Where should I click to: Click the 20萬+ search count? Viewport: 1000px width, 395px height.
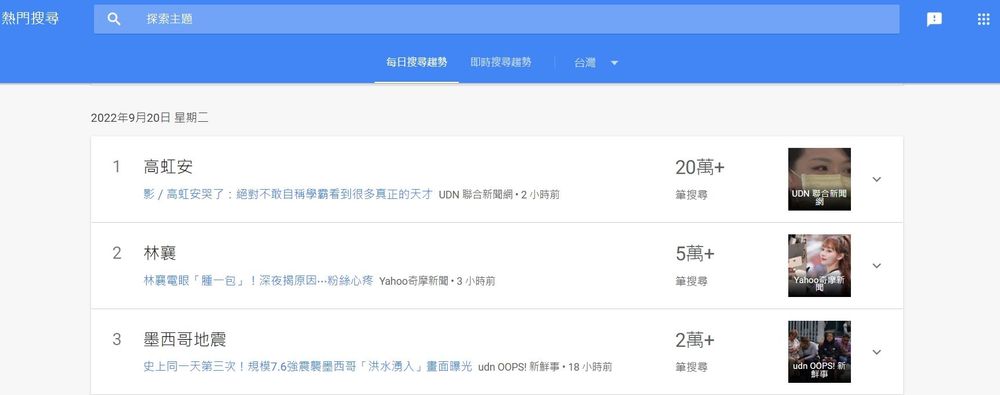(700, 168)
